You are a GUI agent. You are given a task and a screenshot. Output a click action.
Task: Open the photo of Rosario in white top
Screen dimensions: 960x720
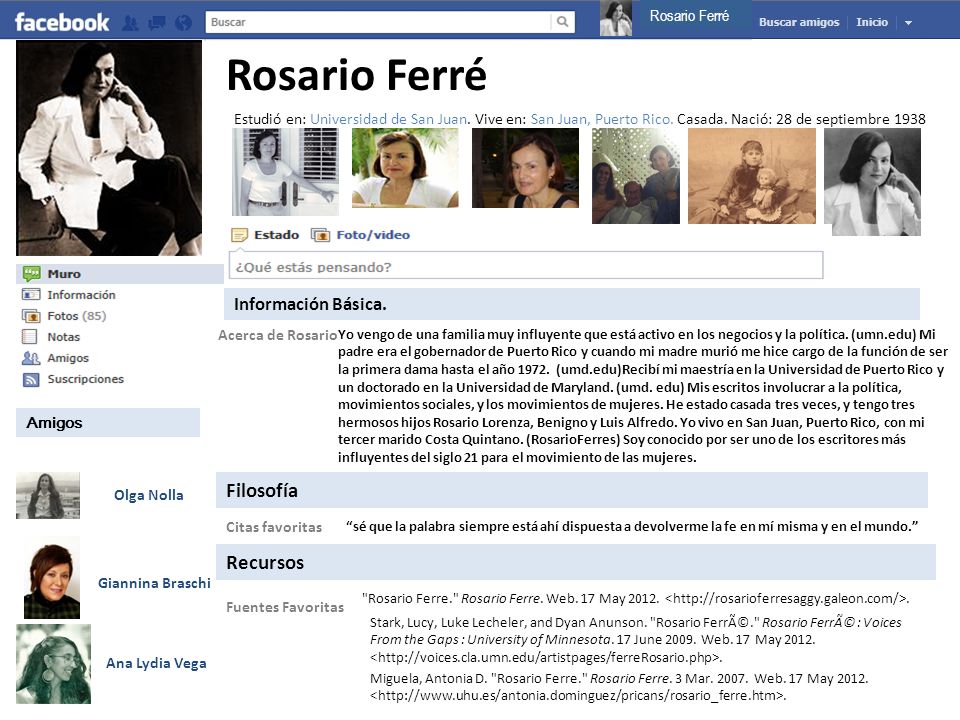click(405, 168)
